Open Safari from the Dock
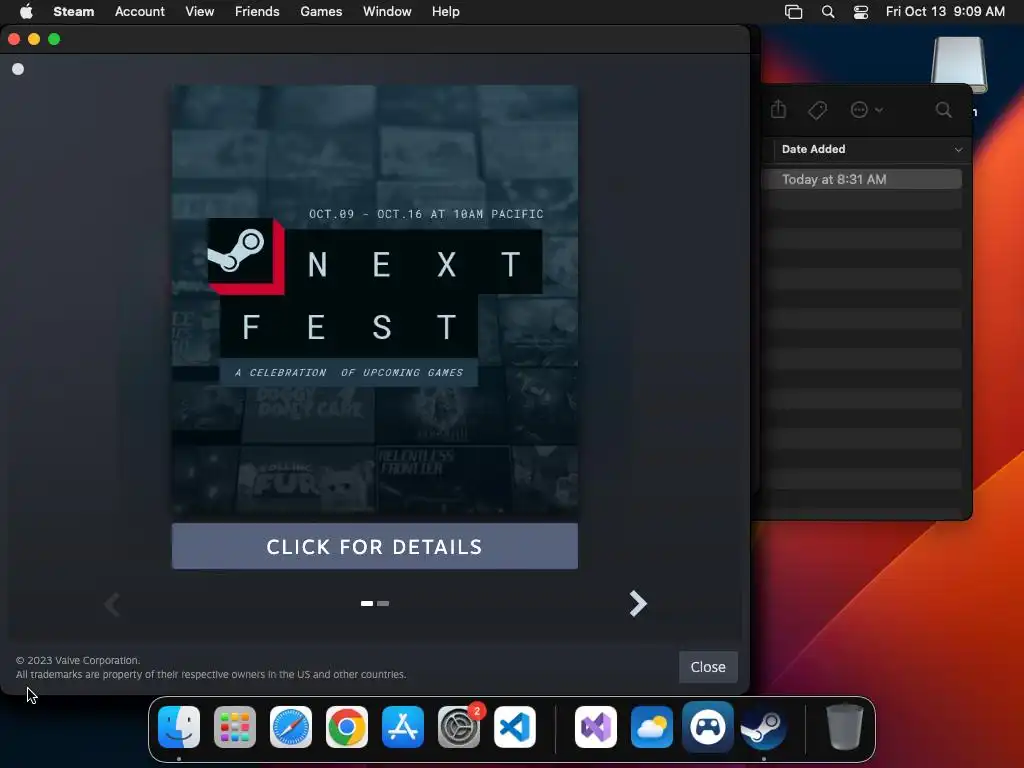The height and width of the screenshot is (768, 1024). (x=291, y=727)
